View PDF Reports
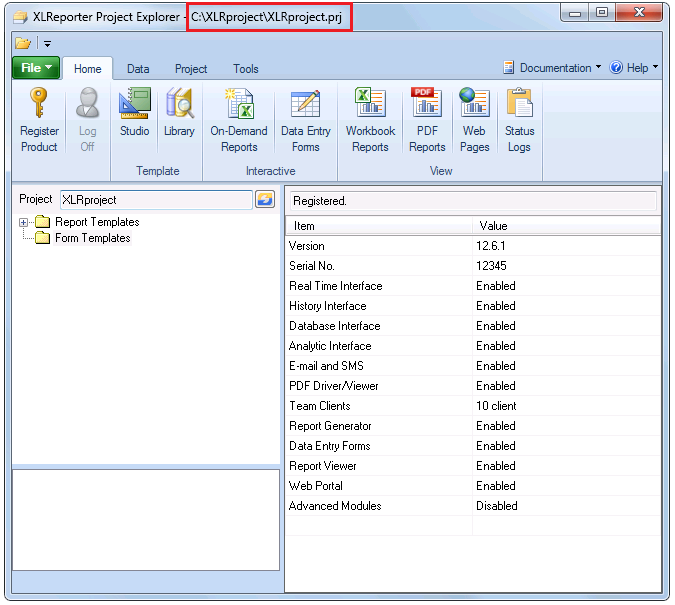This screenshot has height=605, width=675. (427, 120)
